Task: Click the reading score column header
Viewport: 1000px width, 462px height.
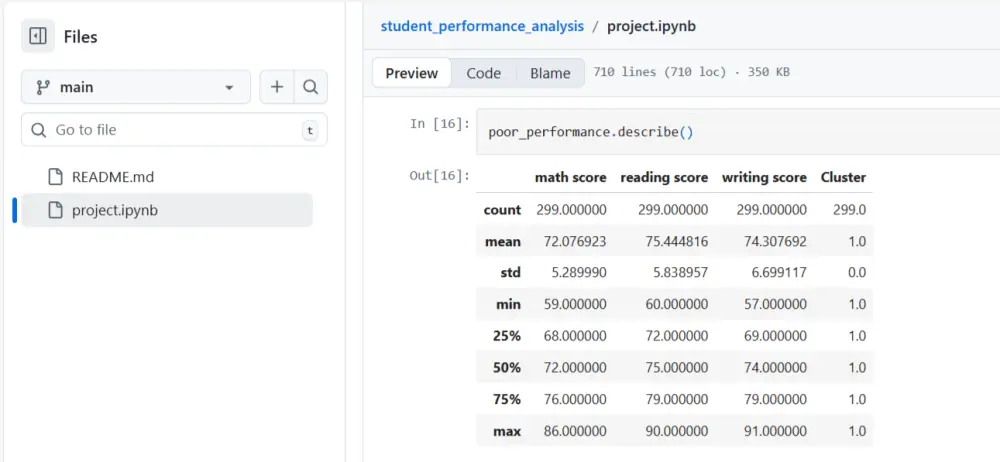Action: click(x=664, y=177)
